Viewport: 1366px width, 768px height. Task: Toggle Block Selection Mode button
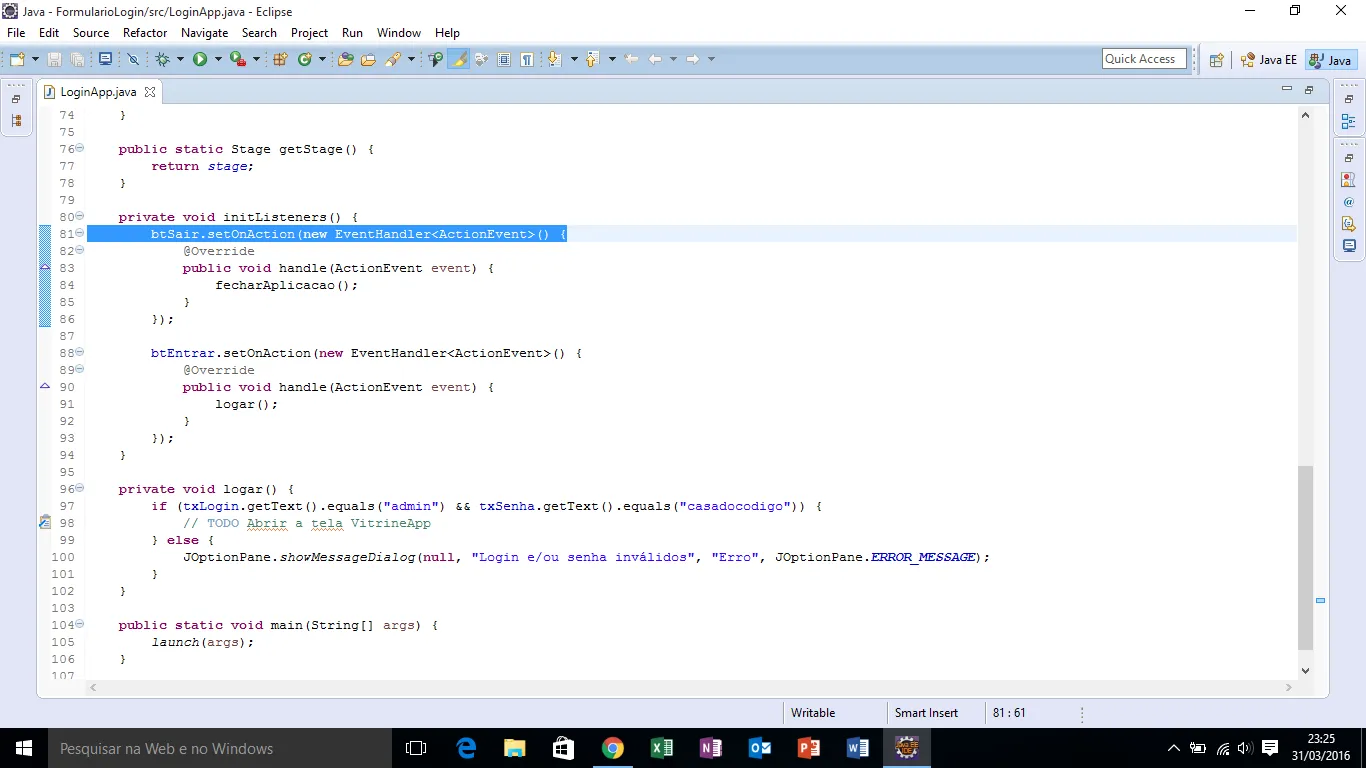pos(504,60)
